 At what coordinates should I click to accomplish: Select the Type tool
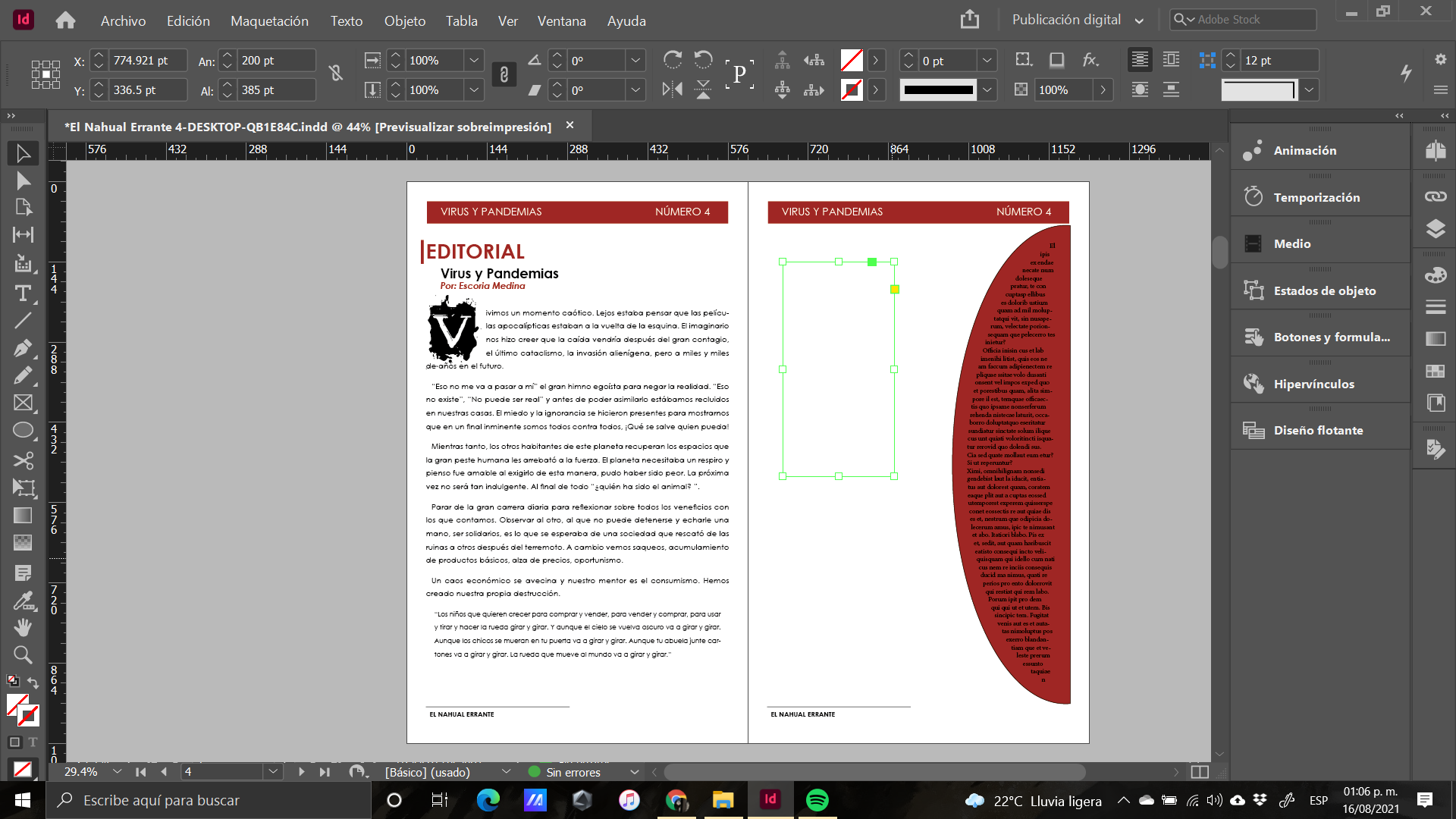23,293
